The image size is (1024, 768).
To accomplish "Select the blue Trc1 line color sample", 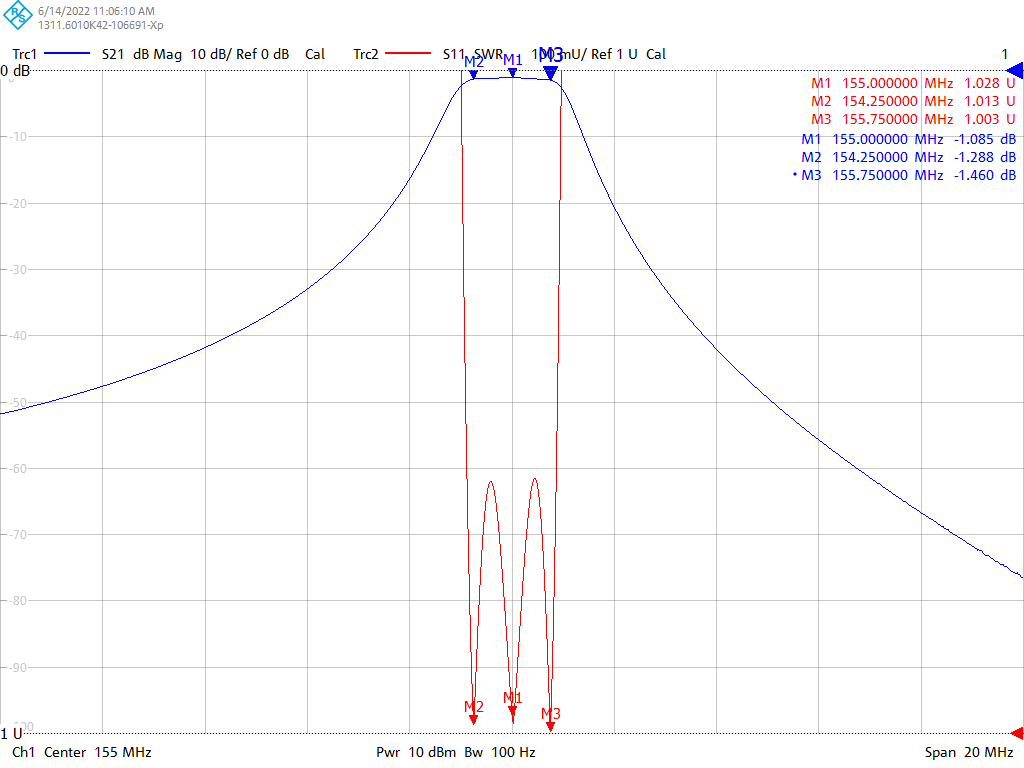I will point(67,54).
